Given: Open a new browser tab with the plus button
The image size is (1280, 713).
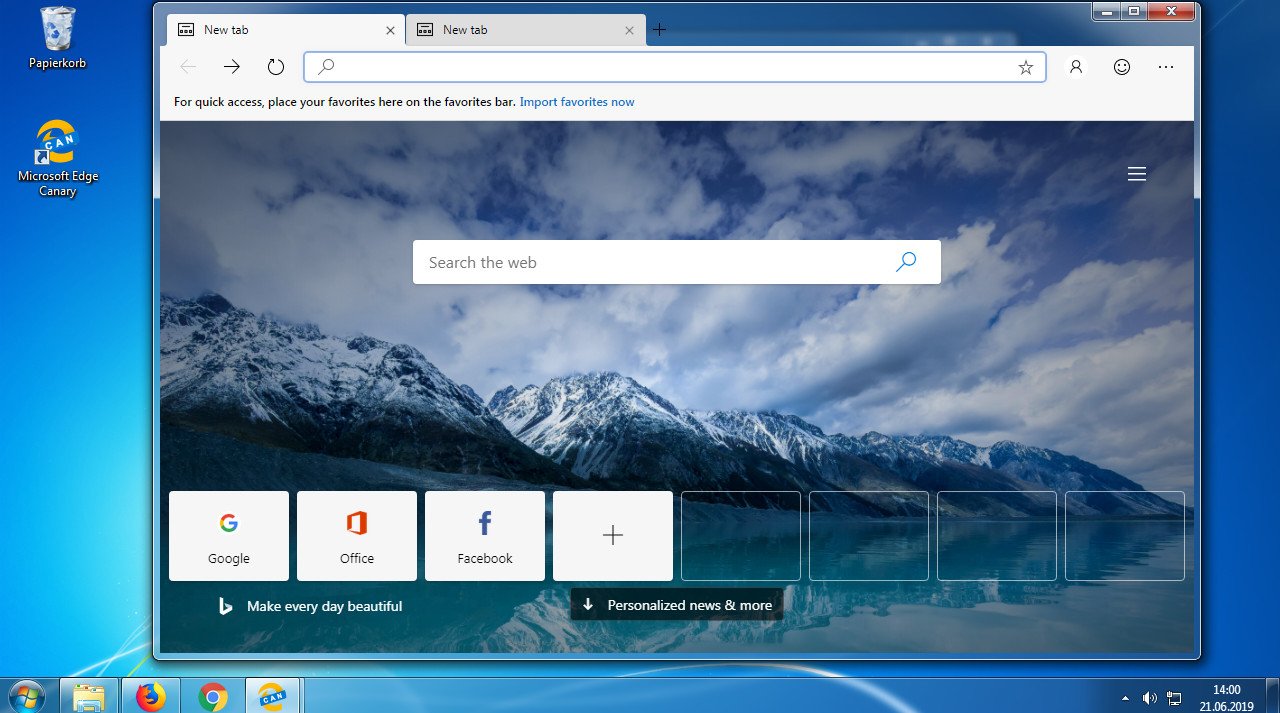Looking at the screenshot, I should click(x=658, y=29).
